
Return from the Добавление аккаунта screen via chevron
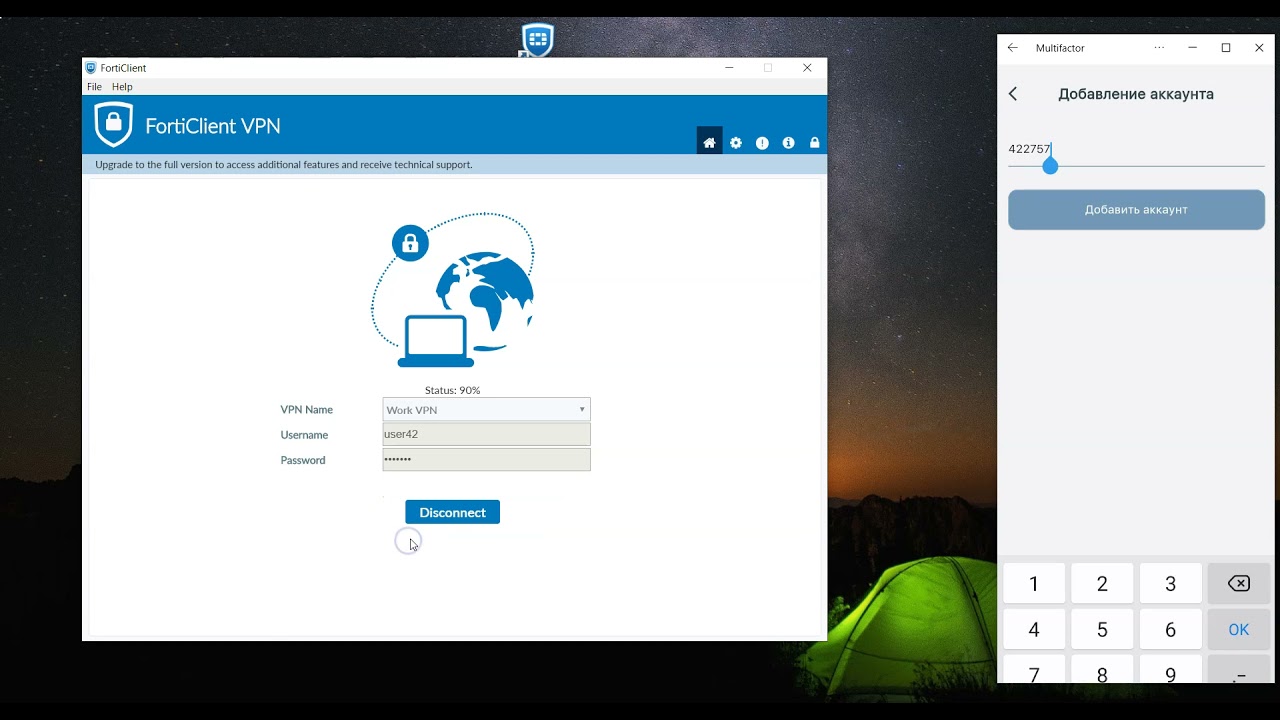tap(1013, 94)
